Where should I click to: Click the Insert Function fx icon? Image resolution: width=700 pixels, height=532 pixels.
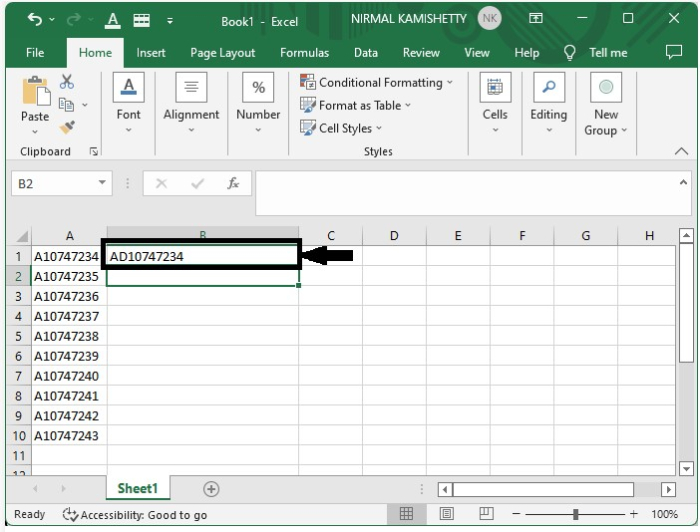pos(233,183)
